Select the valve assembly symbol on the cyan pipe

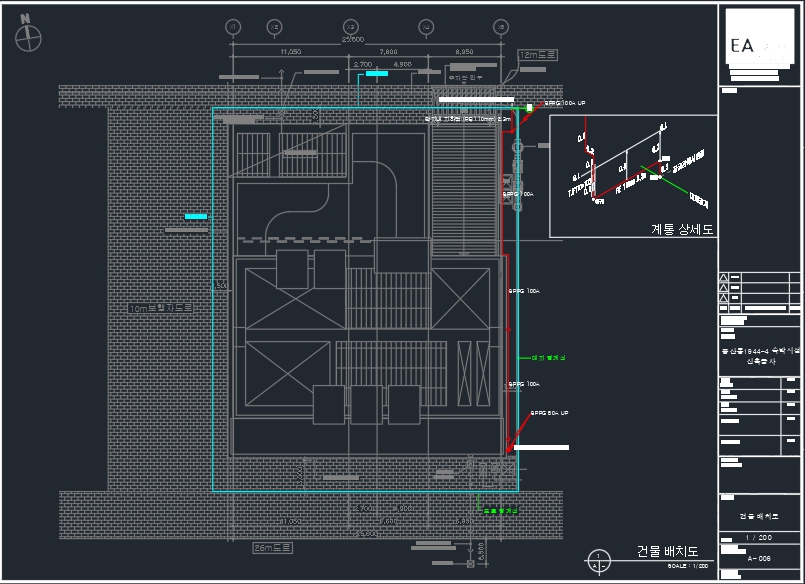point(517,177)
